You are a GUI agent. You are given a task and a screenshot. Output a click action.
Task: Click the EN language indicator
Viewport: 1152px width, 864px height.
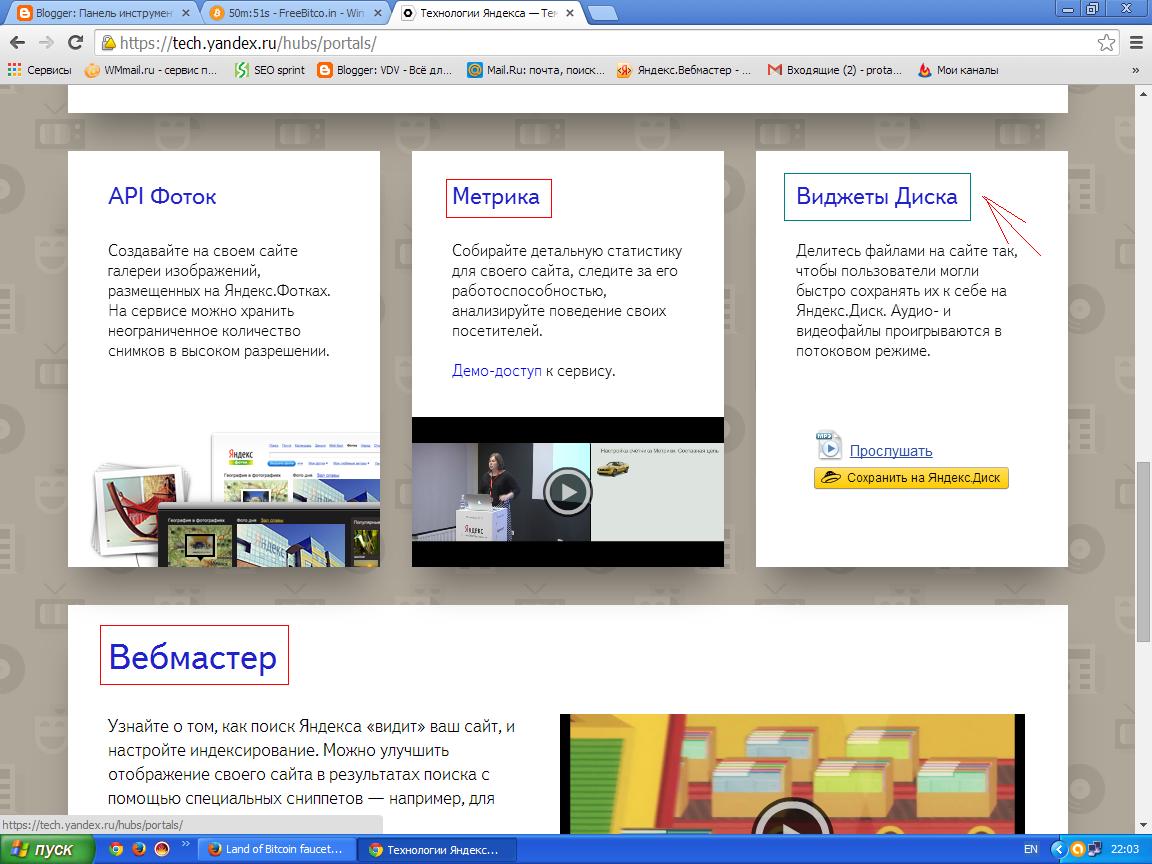1031,849
